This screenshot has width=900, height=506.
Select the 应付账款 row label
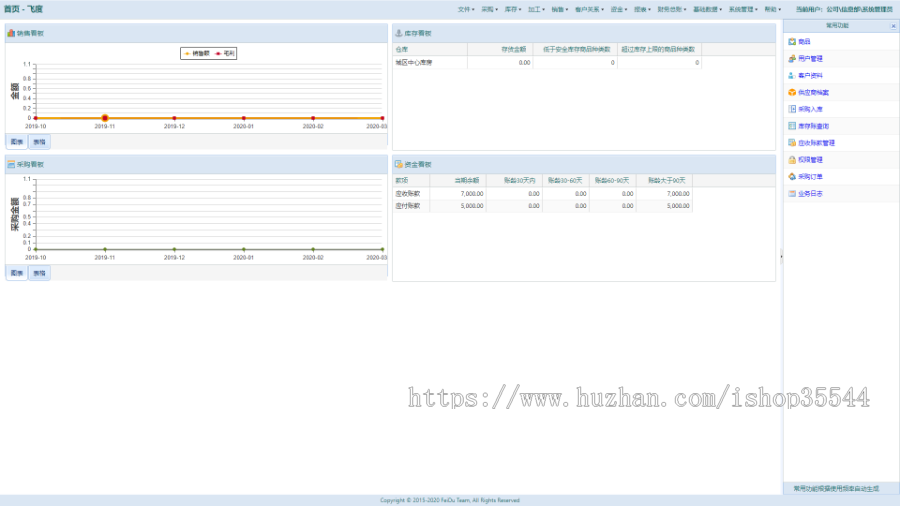408,206
